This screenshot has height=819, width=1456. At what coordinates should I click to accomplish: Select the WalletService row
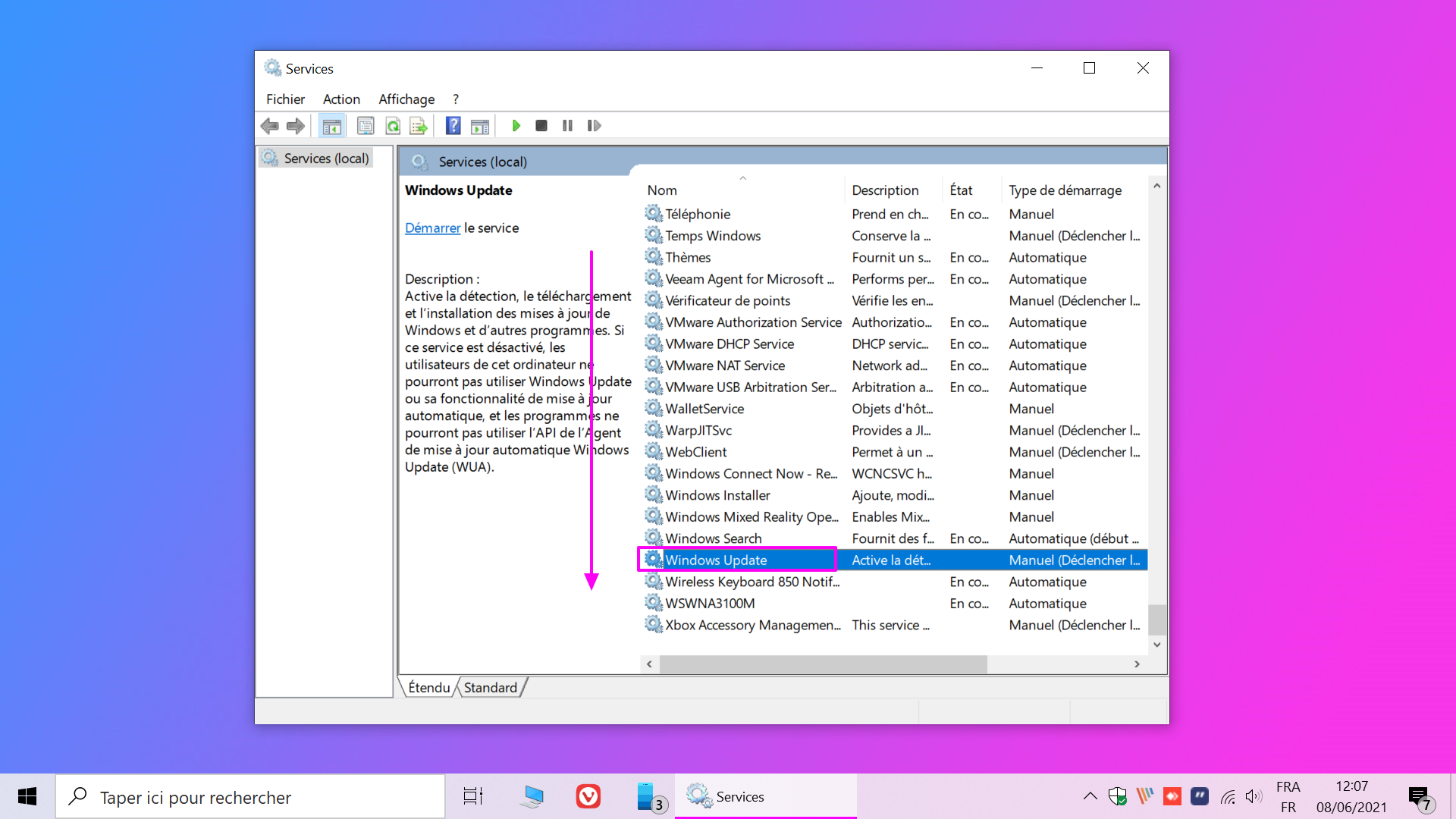click(895, 409)
